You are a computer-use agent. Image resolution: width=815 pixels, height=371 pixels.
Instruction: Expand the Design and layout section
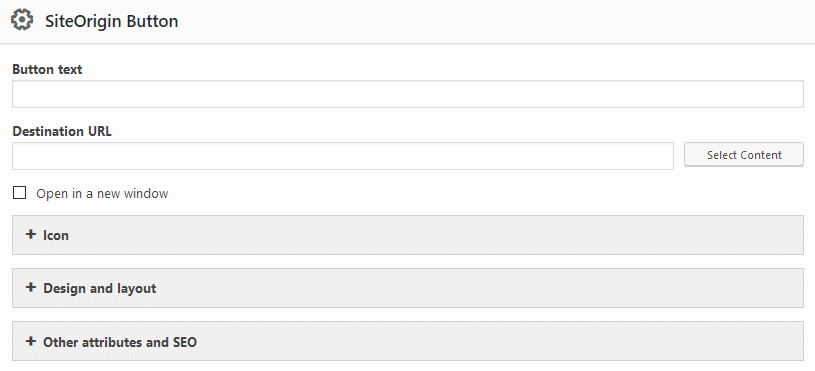408,288
